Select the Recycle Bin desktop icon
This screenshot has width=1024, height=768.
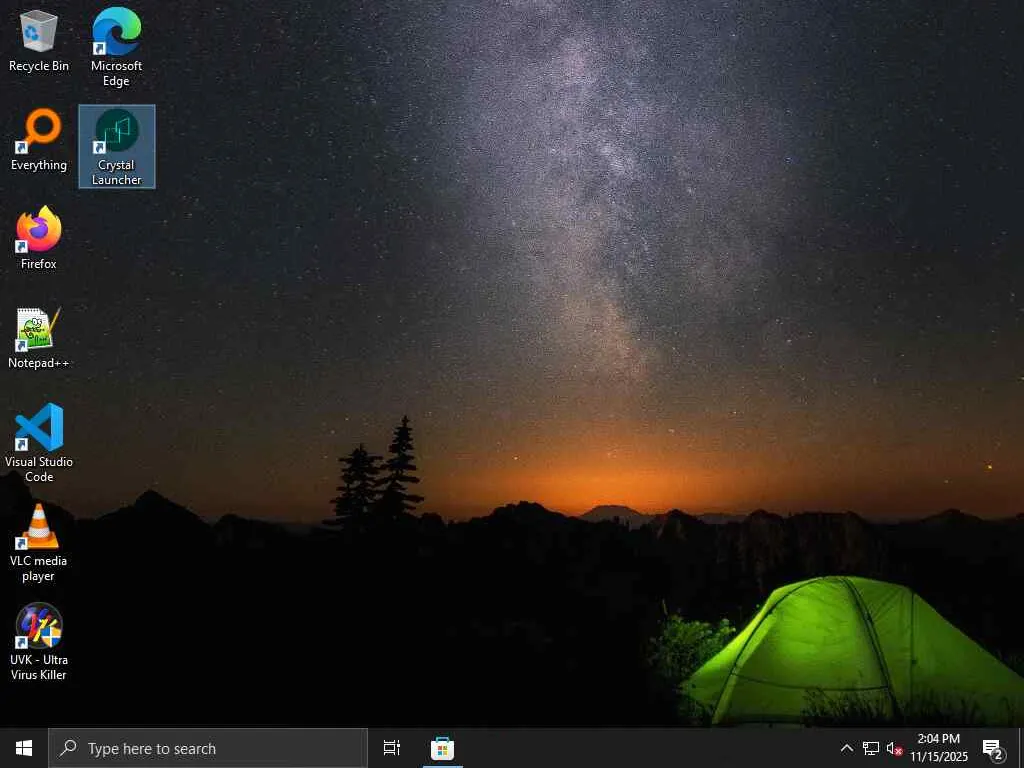[39, 40]
